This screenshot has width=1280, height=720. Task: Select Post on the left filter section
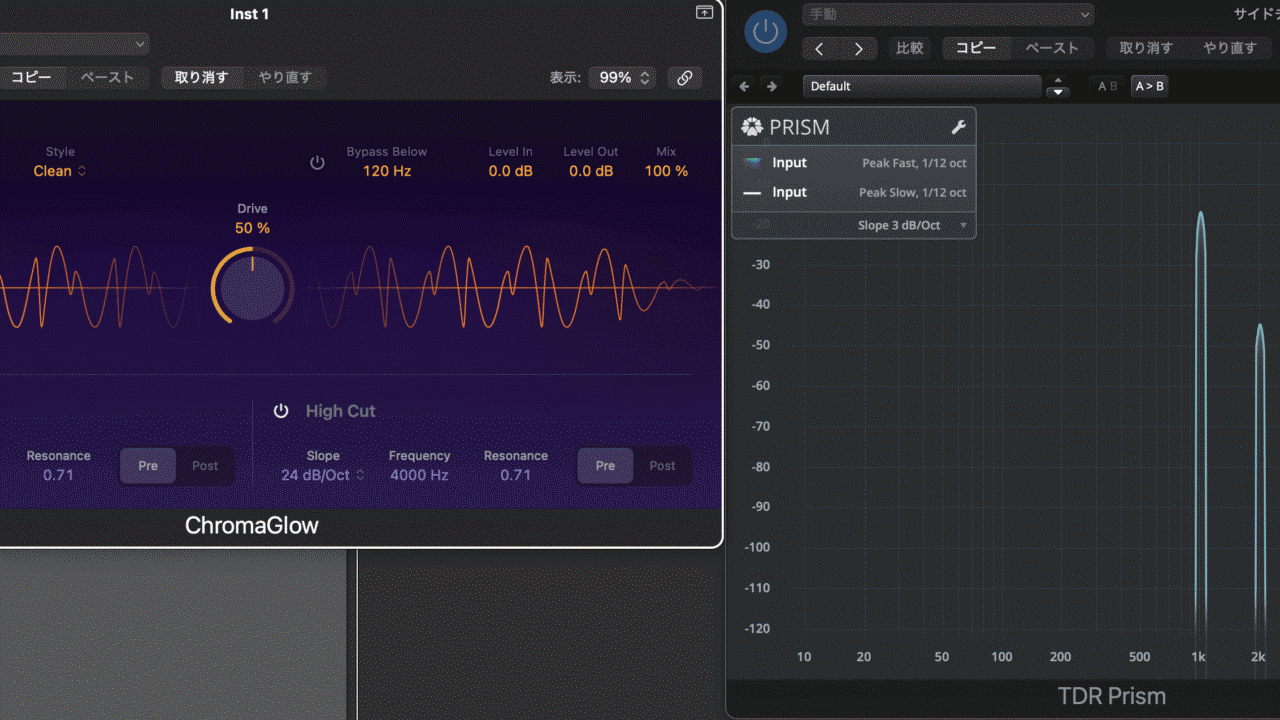205,466
